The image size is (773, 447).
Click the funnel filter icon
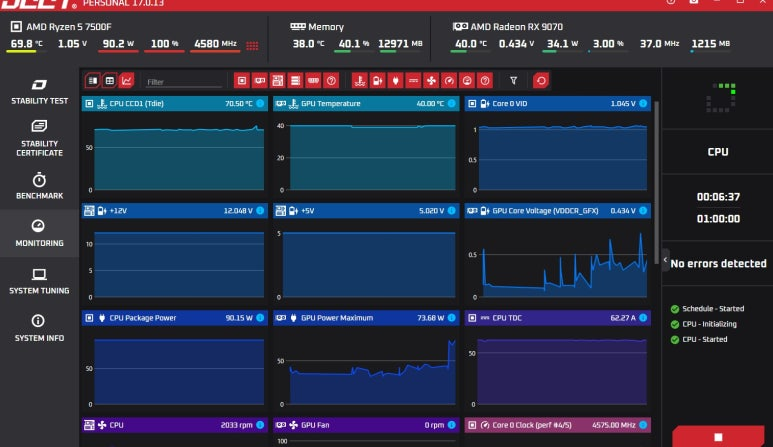[513, 81]
